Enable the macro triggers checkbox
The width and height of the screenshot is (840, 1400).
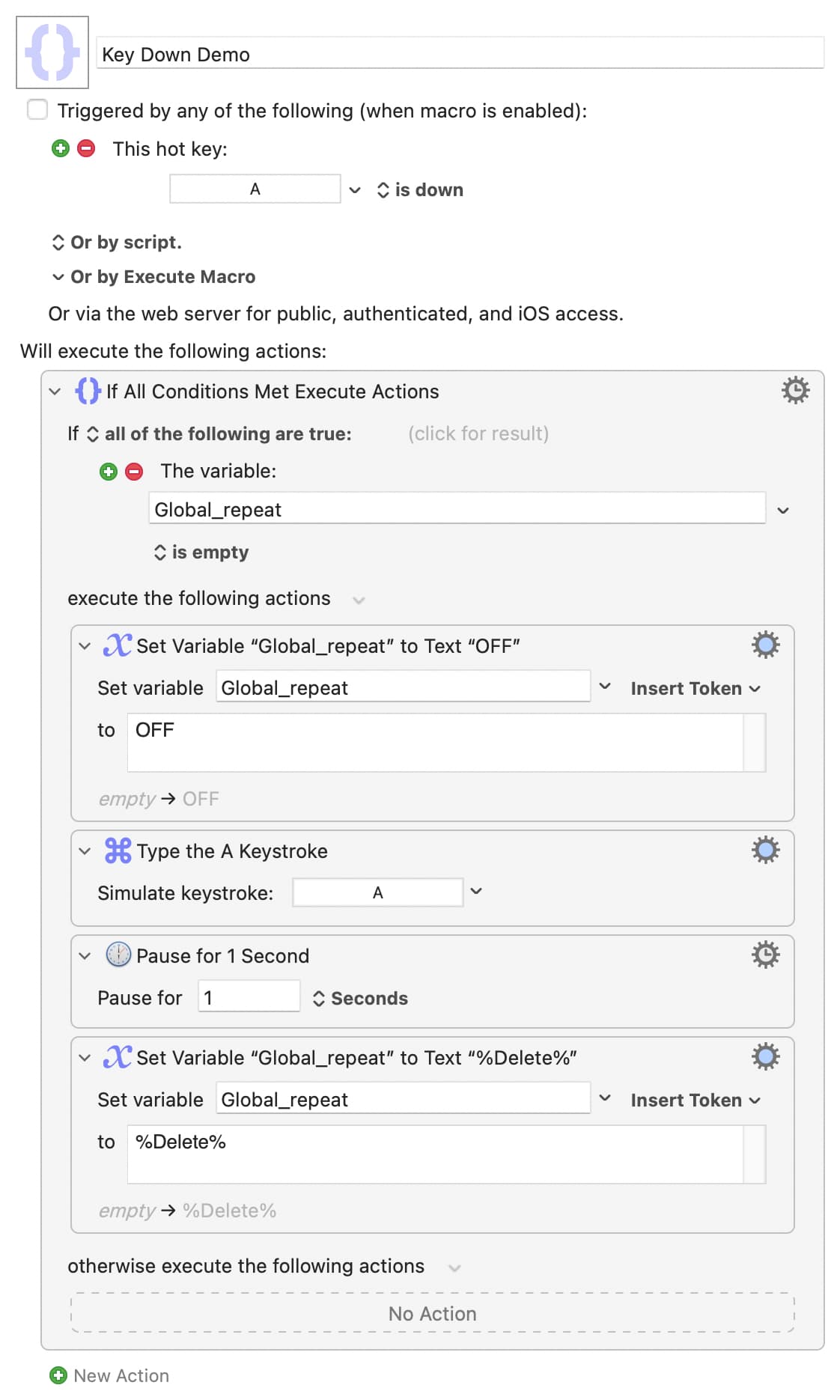[37, 110]
